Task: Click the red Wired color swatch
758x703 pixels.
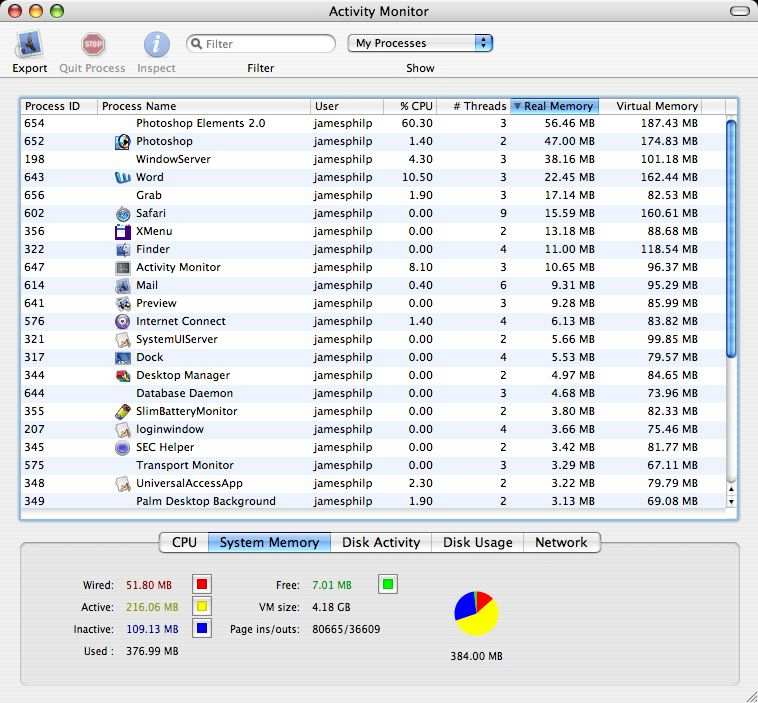Action: pyautogui.click(x=202, y=585)
